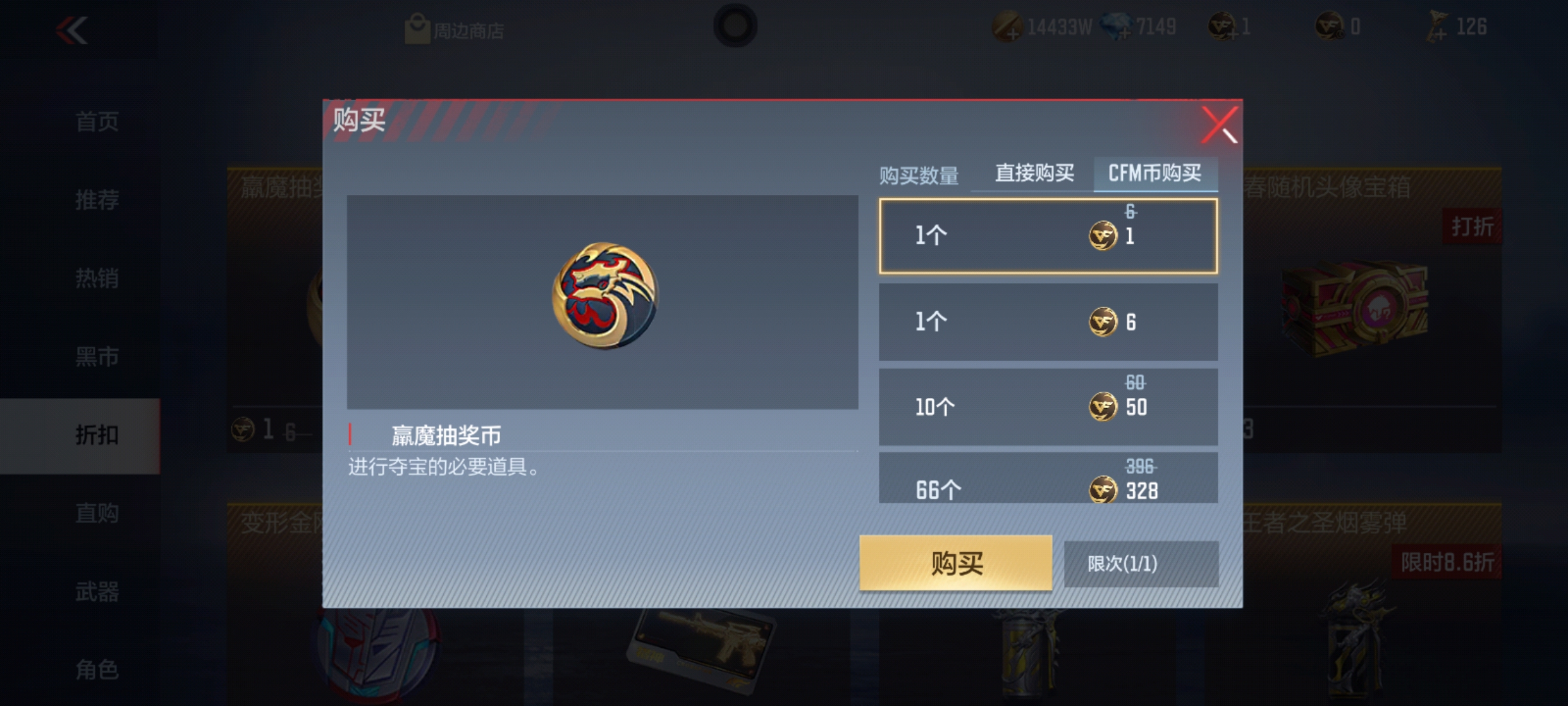1568x706 pixels.
Task: Open the 武器 sidebar section
Action: point(97,592)
